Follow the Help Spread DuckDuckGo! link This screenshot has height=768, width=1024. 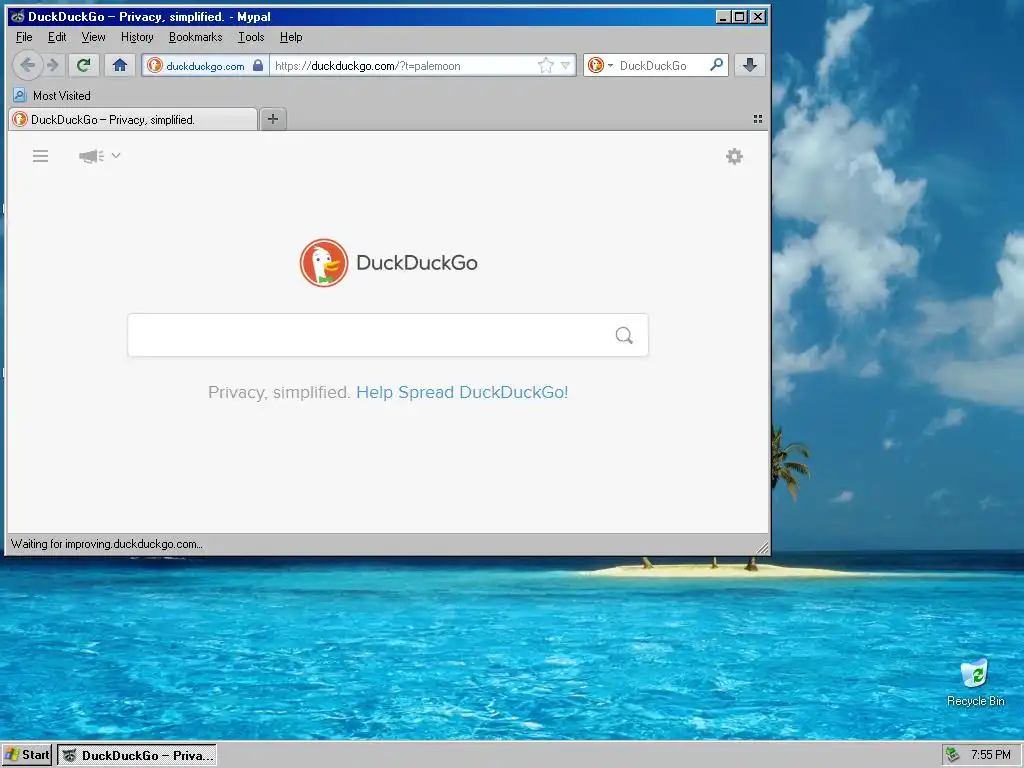tap(462, 392)
